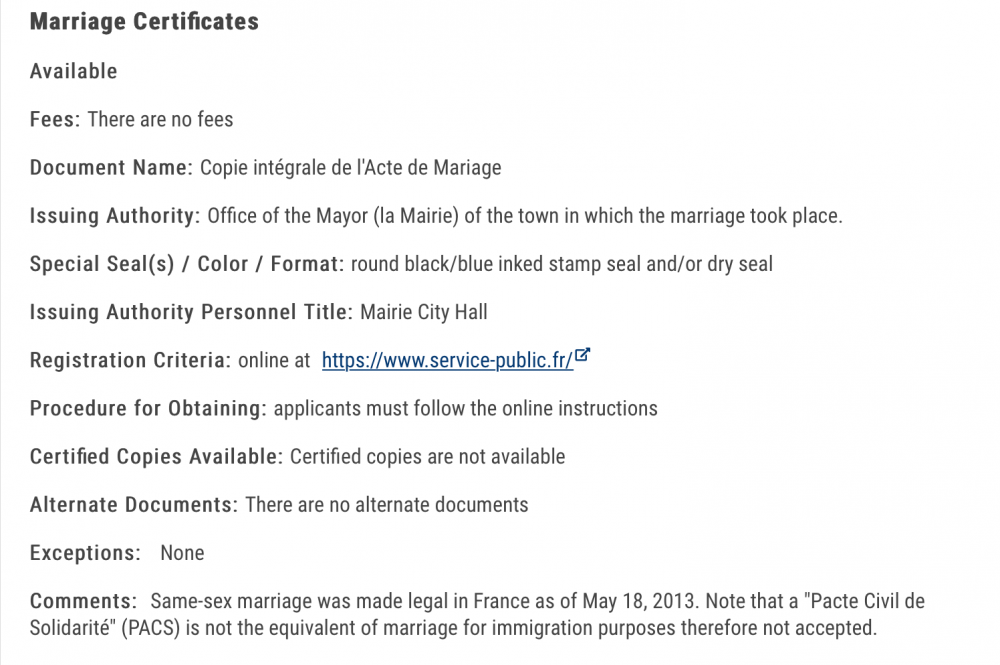
Task: Click the Available status text
Action: pyautogui.click(x=73, y=71)
